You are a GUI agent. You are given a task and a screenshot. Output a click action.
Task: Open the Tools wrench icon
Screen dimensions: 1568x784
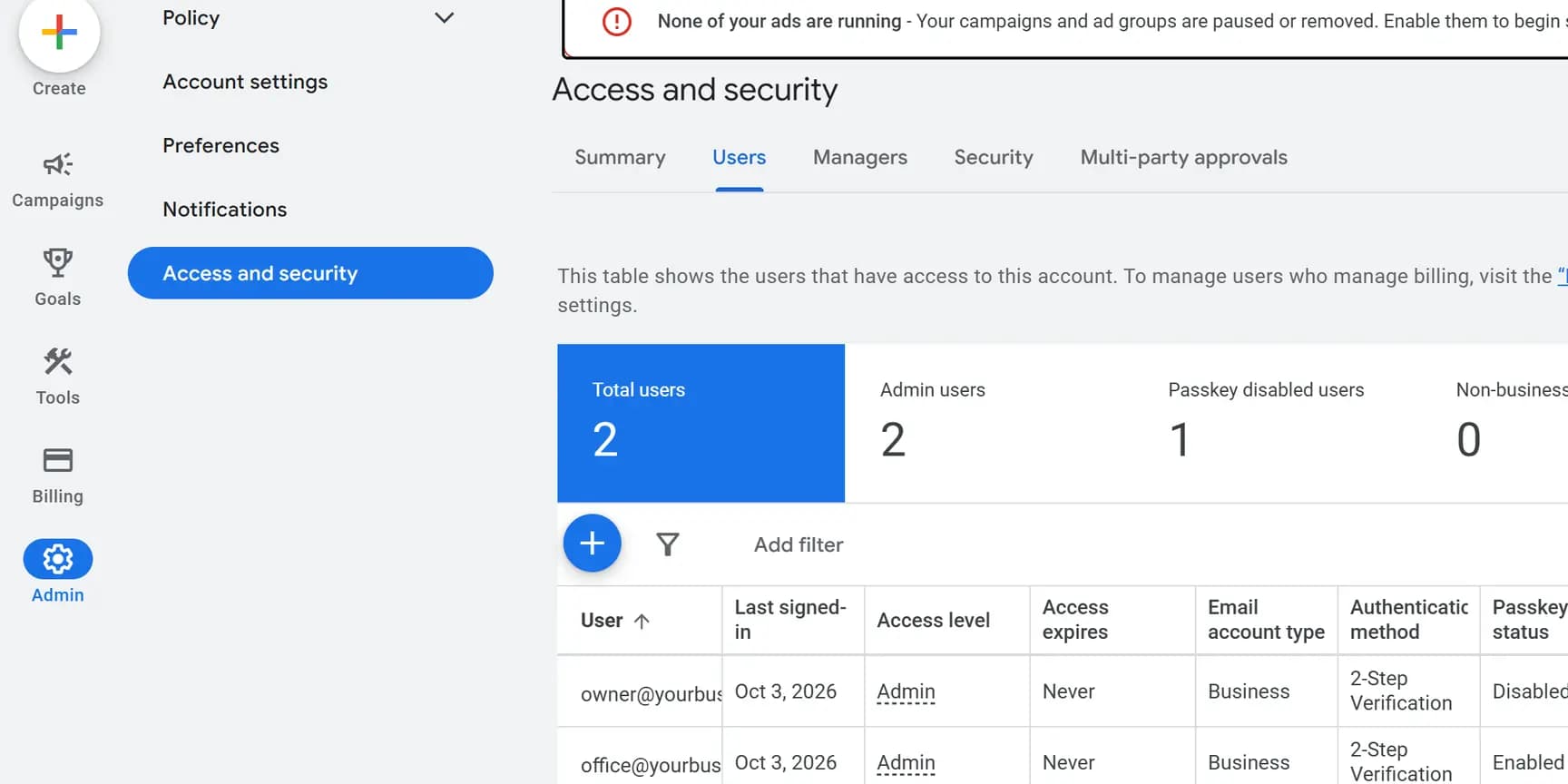58,361
